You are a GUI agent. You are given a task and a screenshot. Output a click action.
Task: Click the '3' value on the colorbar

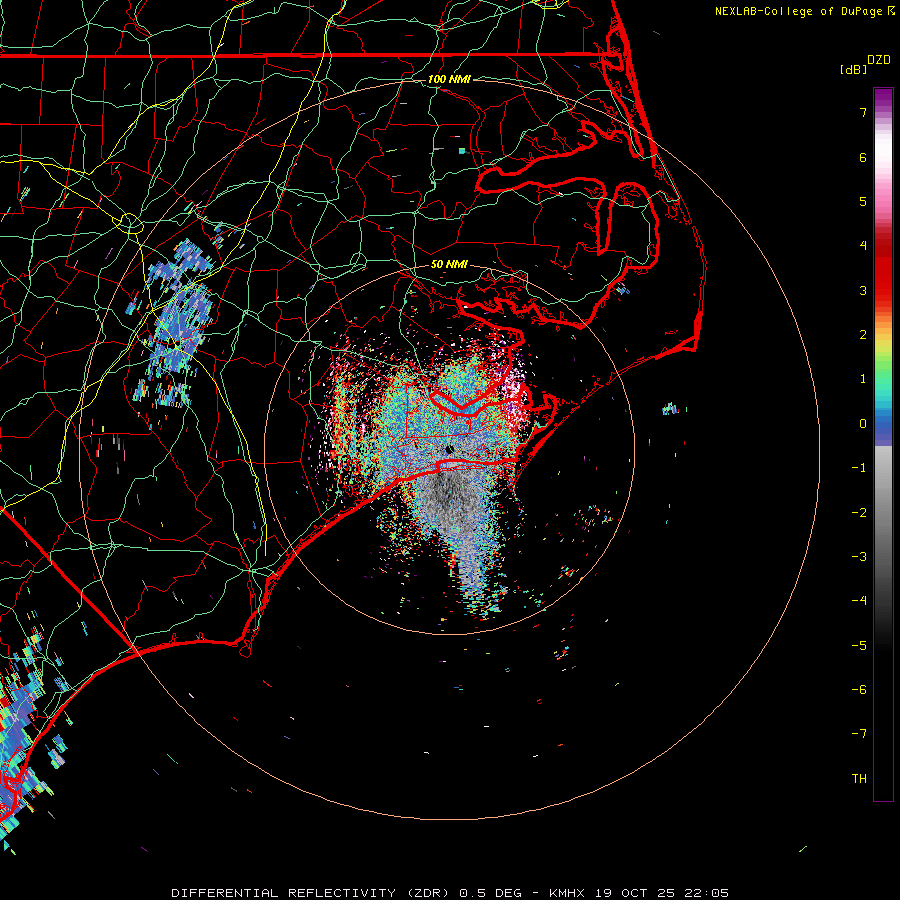coord(863,290)
